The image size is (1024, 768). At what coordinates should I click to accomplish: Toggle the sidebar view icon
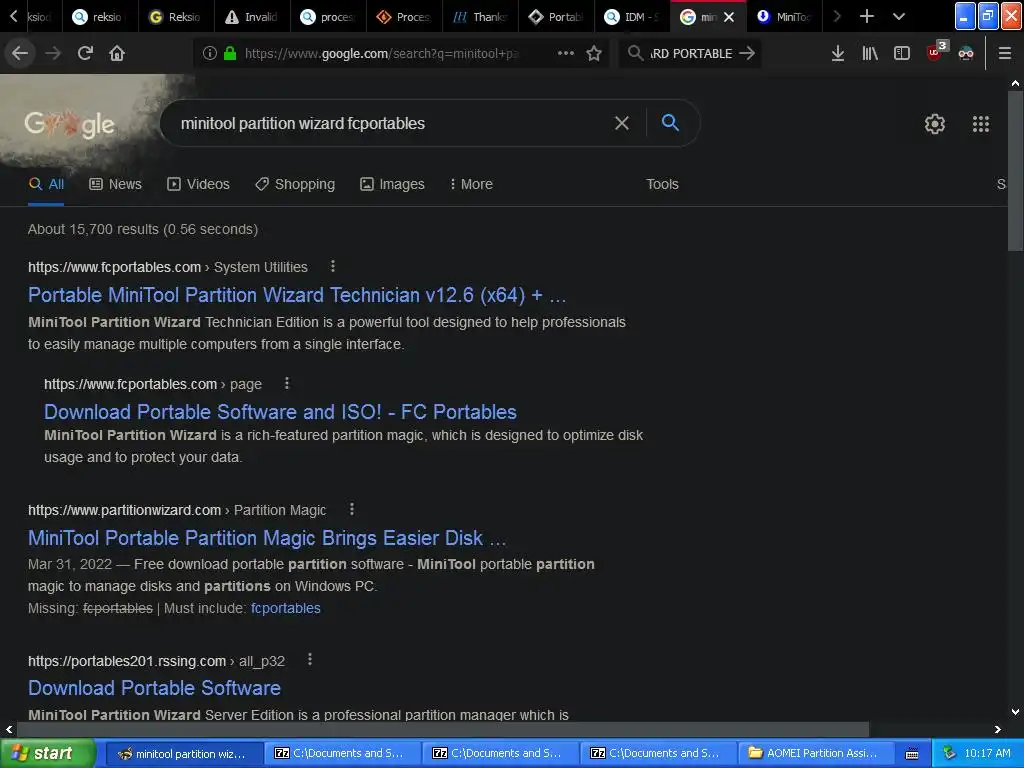[x=902, y=53]
